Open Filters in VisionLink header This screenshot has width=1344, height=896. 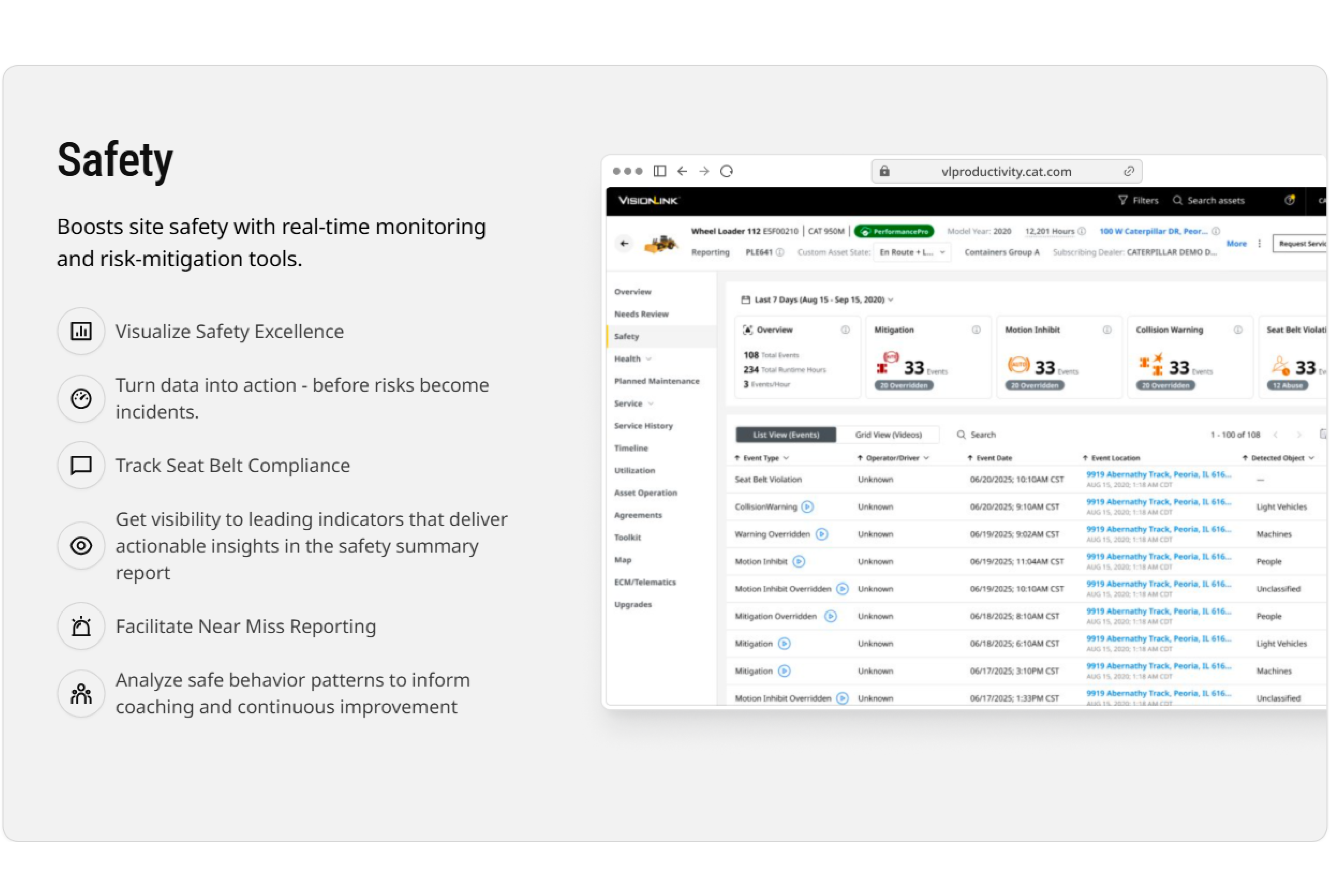(1138, 201)
